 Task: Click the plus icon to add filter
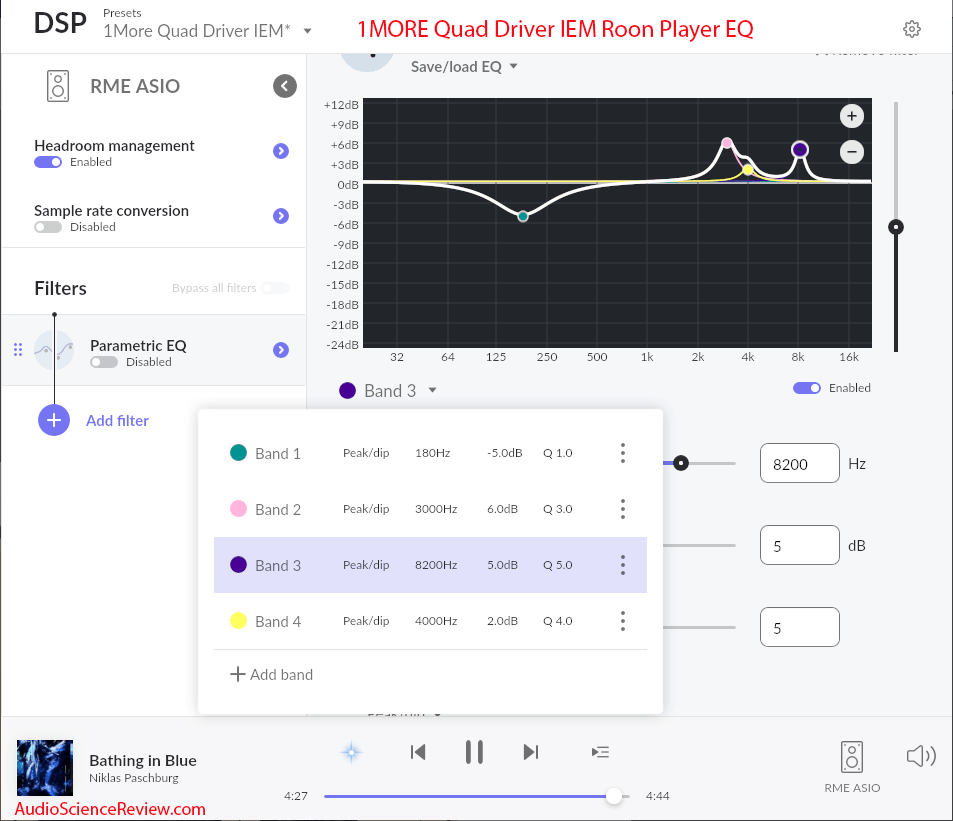pyautogui.click(x=54, y=420)
